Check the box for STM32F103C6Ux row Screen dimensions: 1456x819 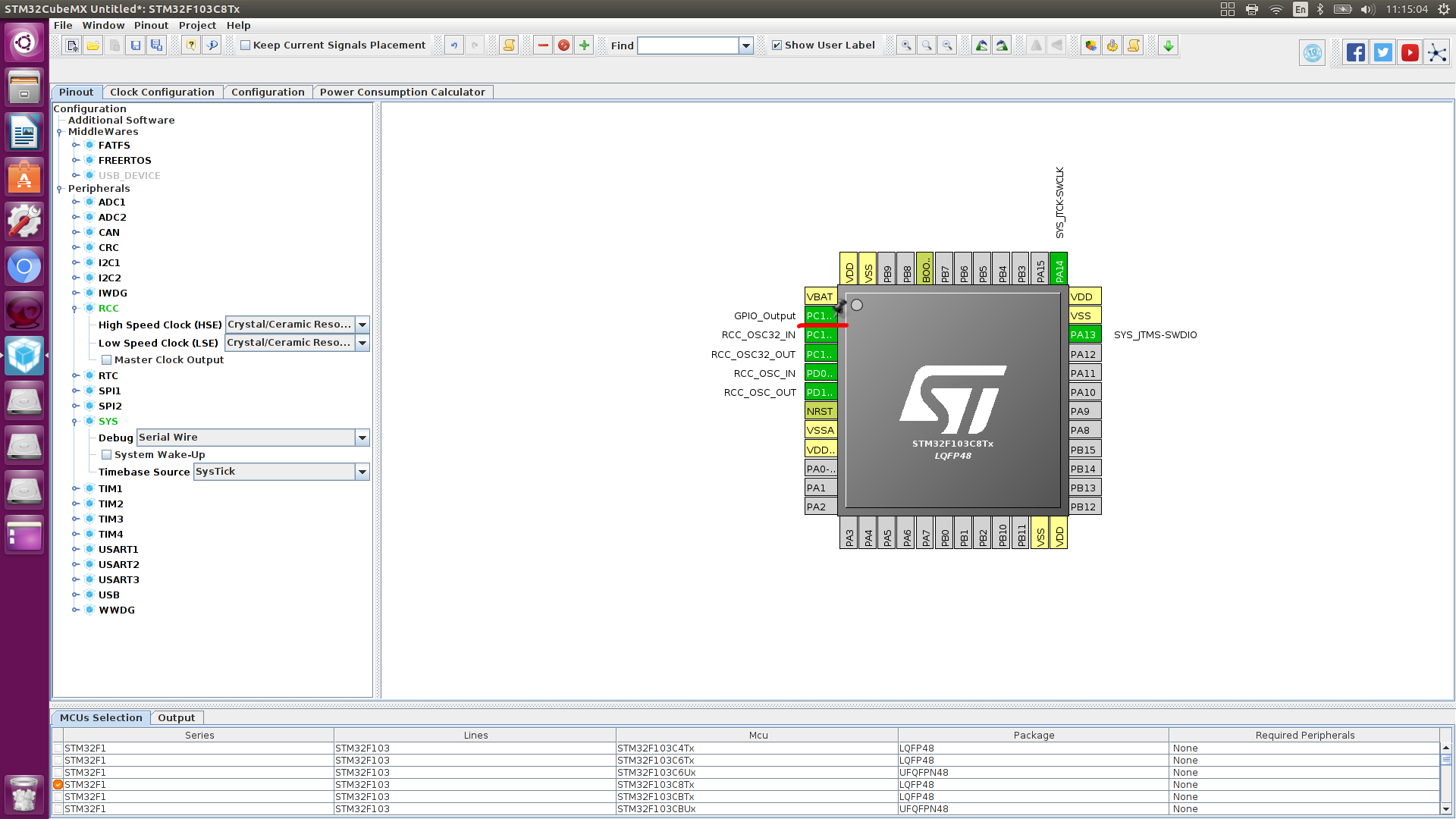click(x=58, y=773)
